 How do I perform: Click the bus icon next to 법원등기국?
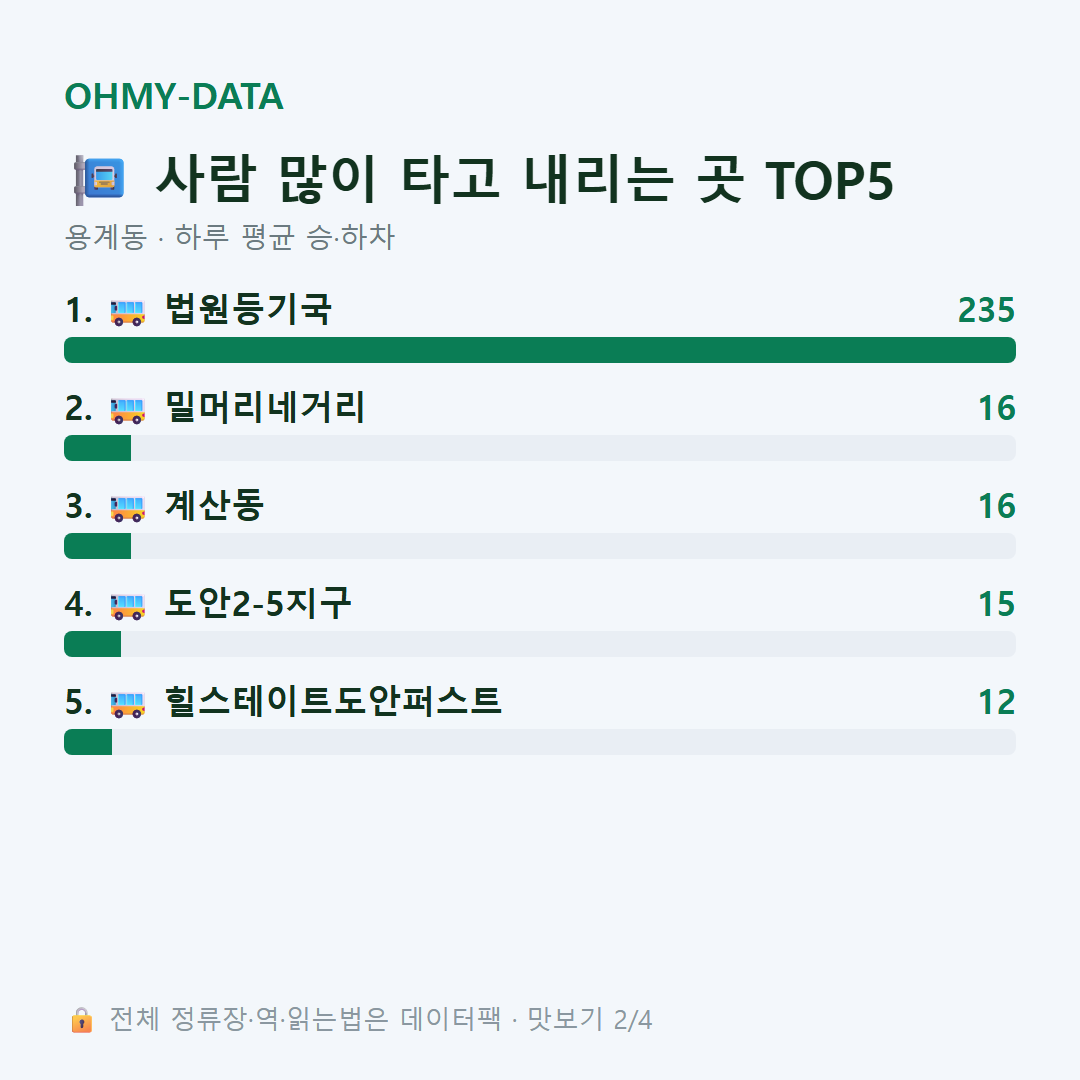pos(128,312)
